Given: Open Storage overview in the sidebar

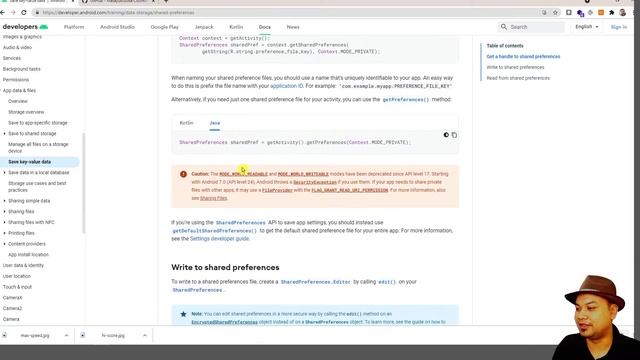Looking at the screenshot, I should [x=26, y=112].
